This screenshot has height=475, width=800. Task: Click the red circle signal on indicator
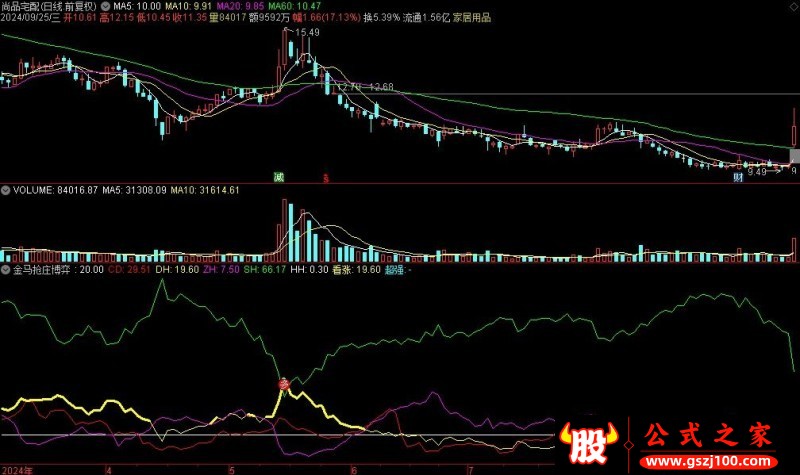[284, 384]
